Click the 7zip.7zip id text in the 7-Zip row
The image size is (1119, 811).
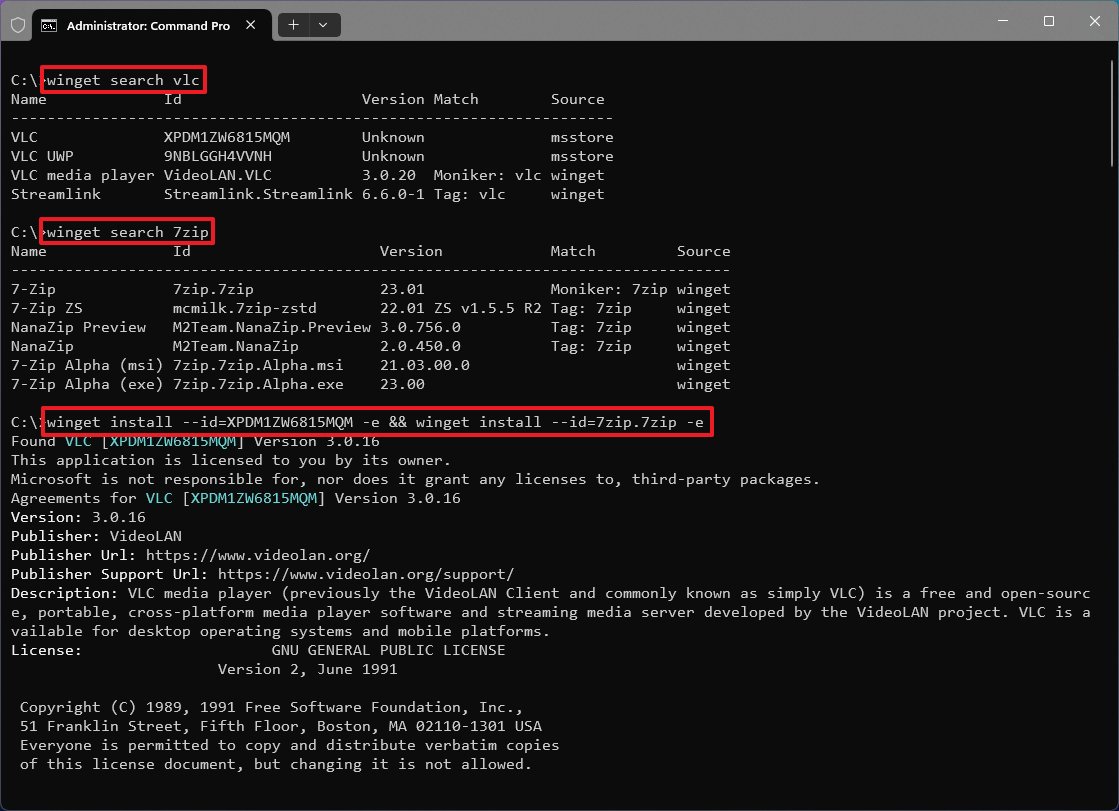click(x=213, y=289)
